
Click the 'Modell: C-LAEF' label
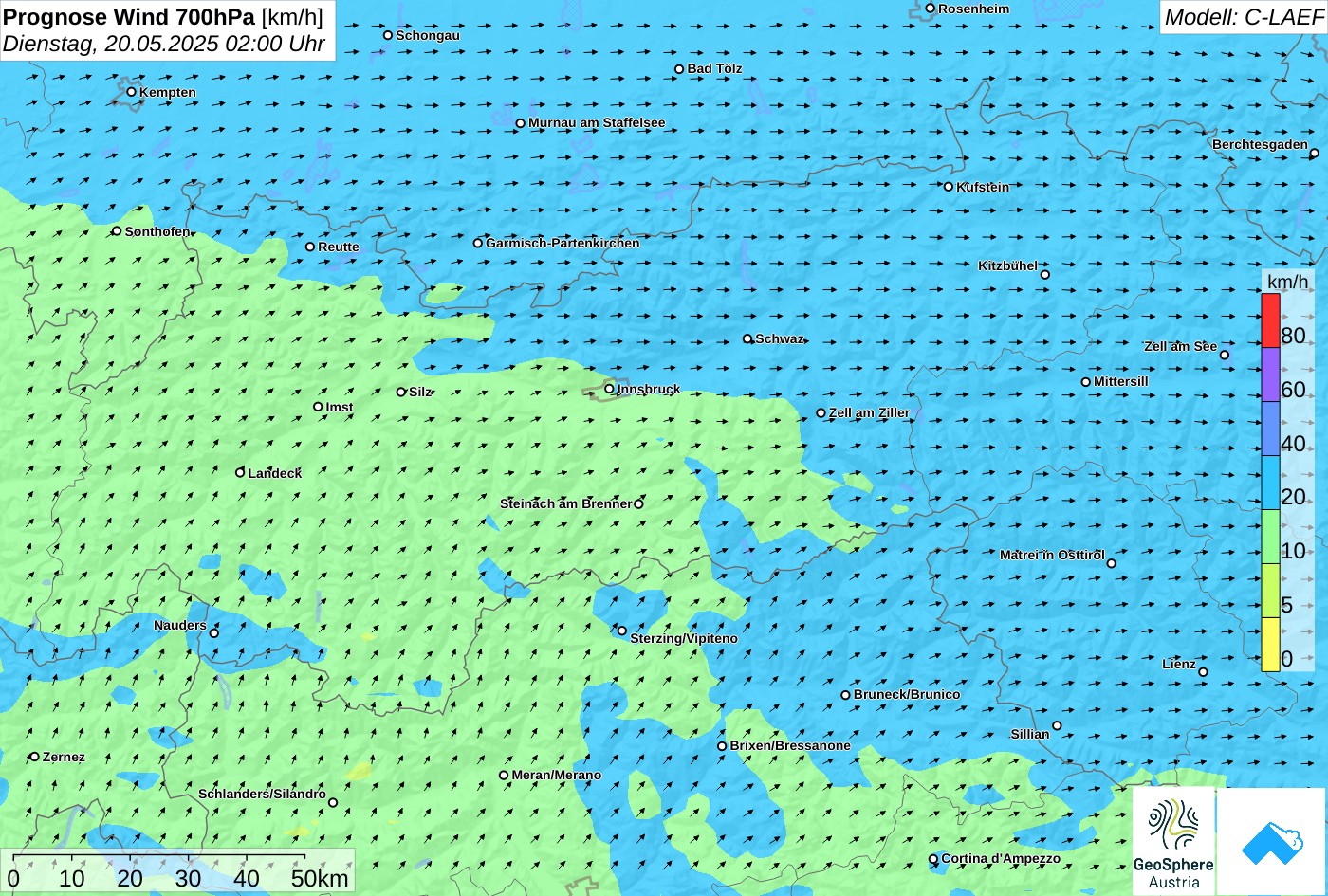click(1243, 16)
